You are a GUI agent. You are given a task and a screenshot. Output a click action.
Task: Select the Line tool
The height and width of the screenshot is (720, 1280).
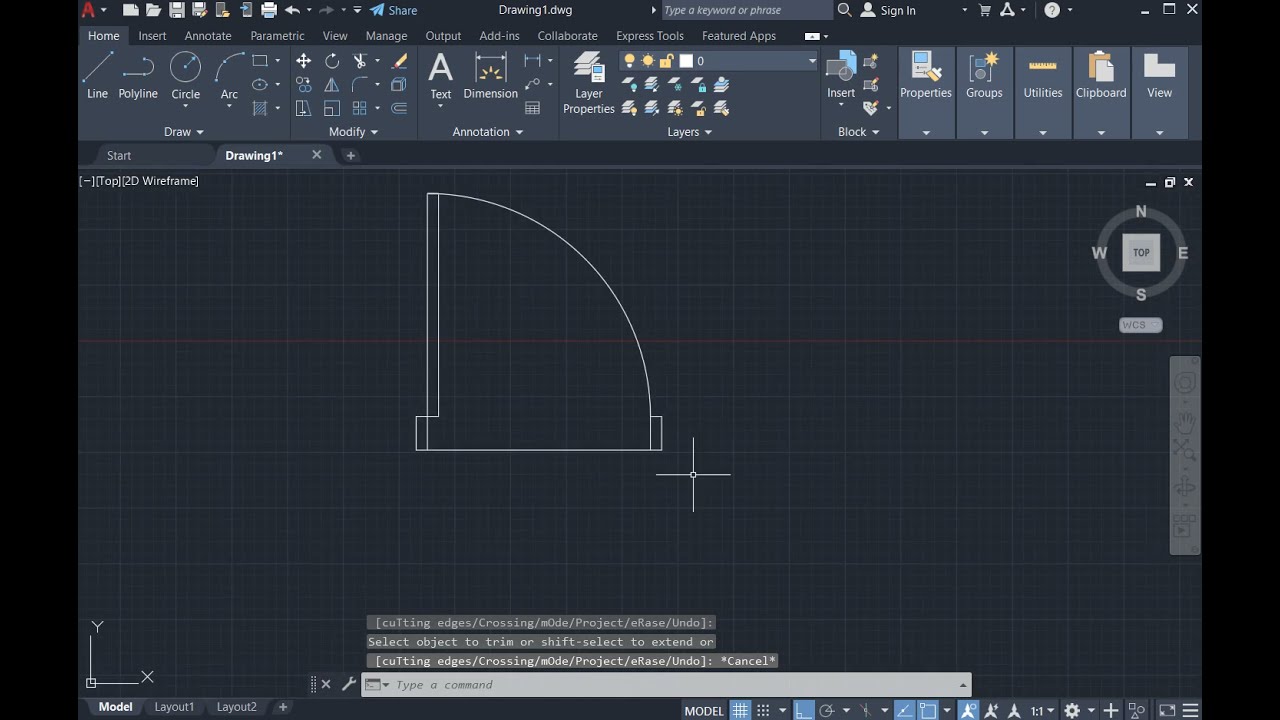pos(97,76)
